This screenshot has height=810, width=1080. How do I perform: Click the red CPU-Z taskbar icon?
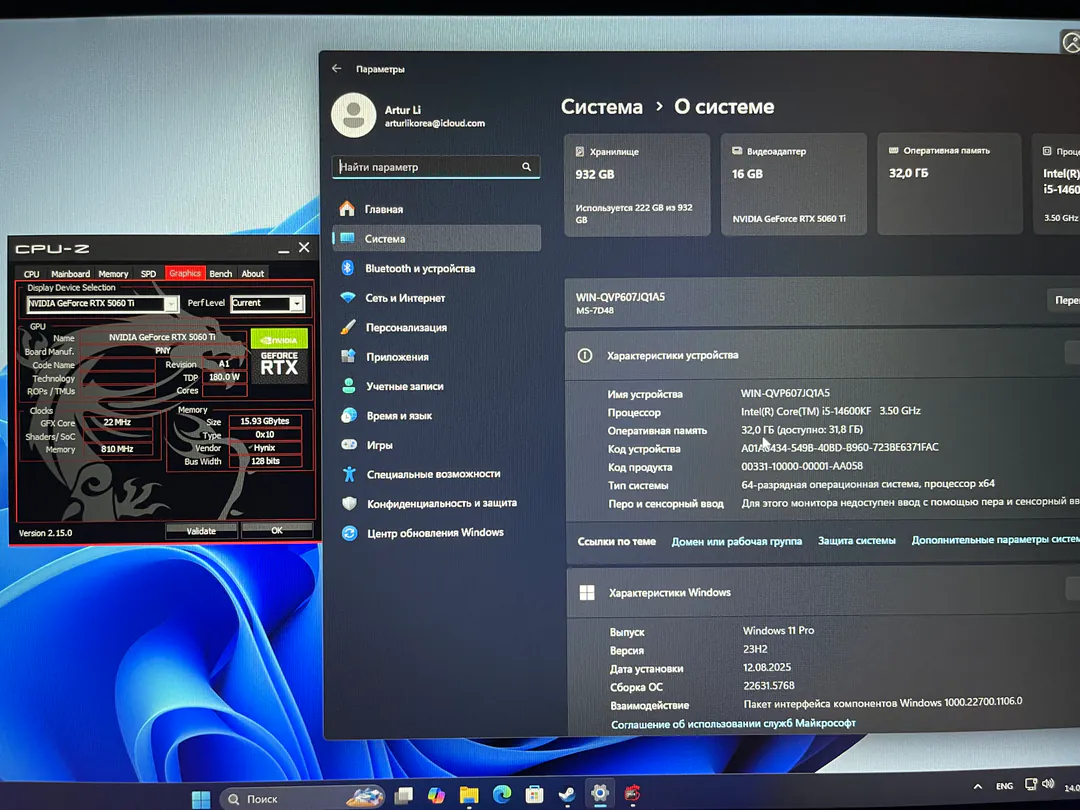632,793
